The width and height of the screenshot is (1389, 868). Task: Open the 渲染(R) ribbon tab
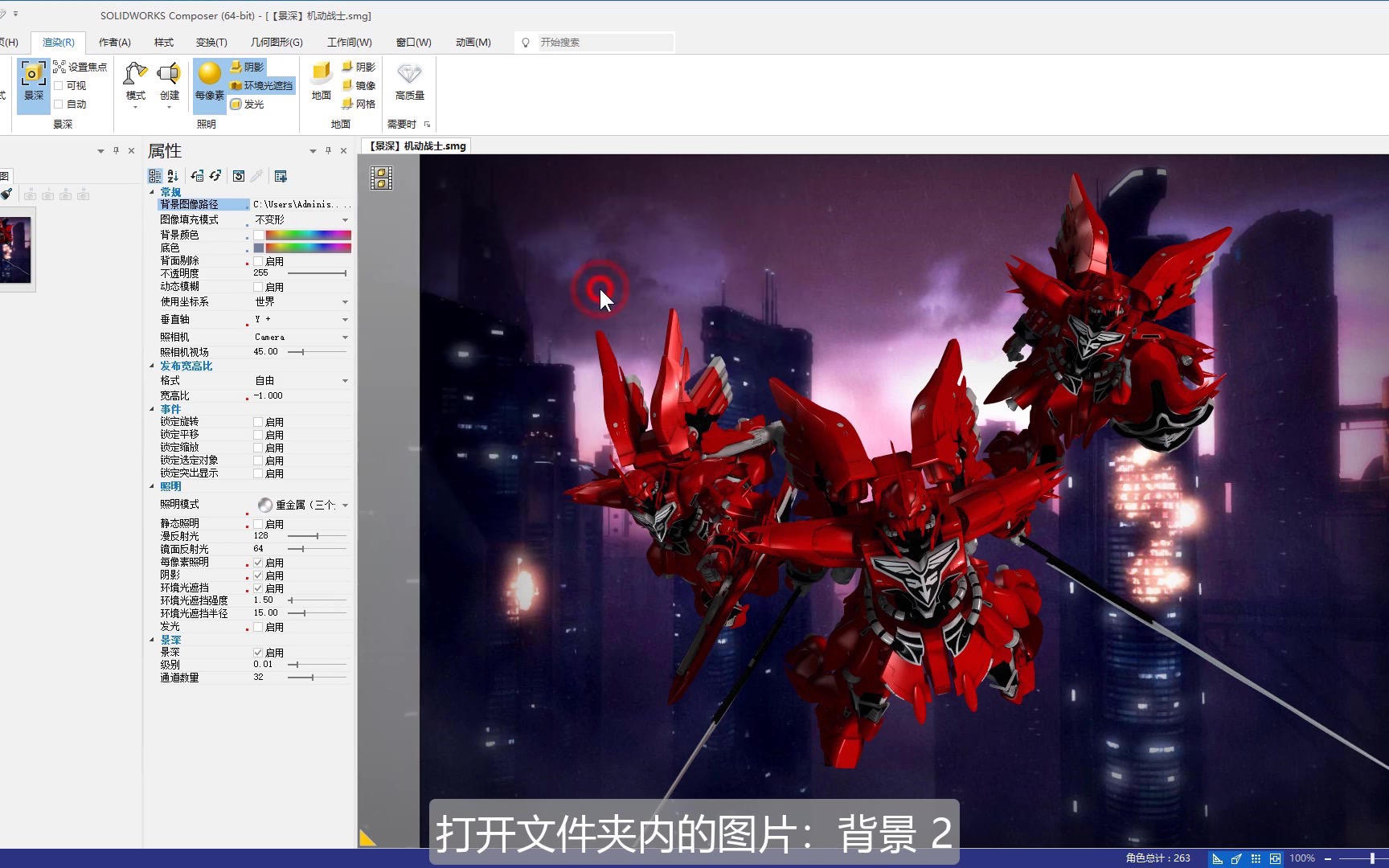click(59, 43)
